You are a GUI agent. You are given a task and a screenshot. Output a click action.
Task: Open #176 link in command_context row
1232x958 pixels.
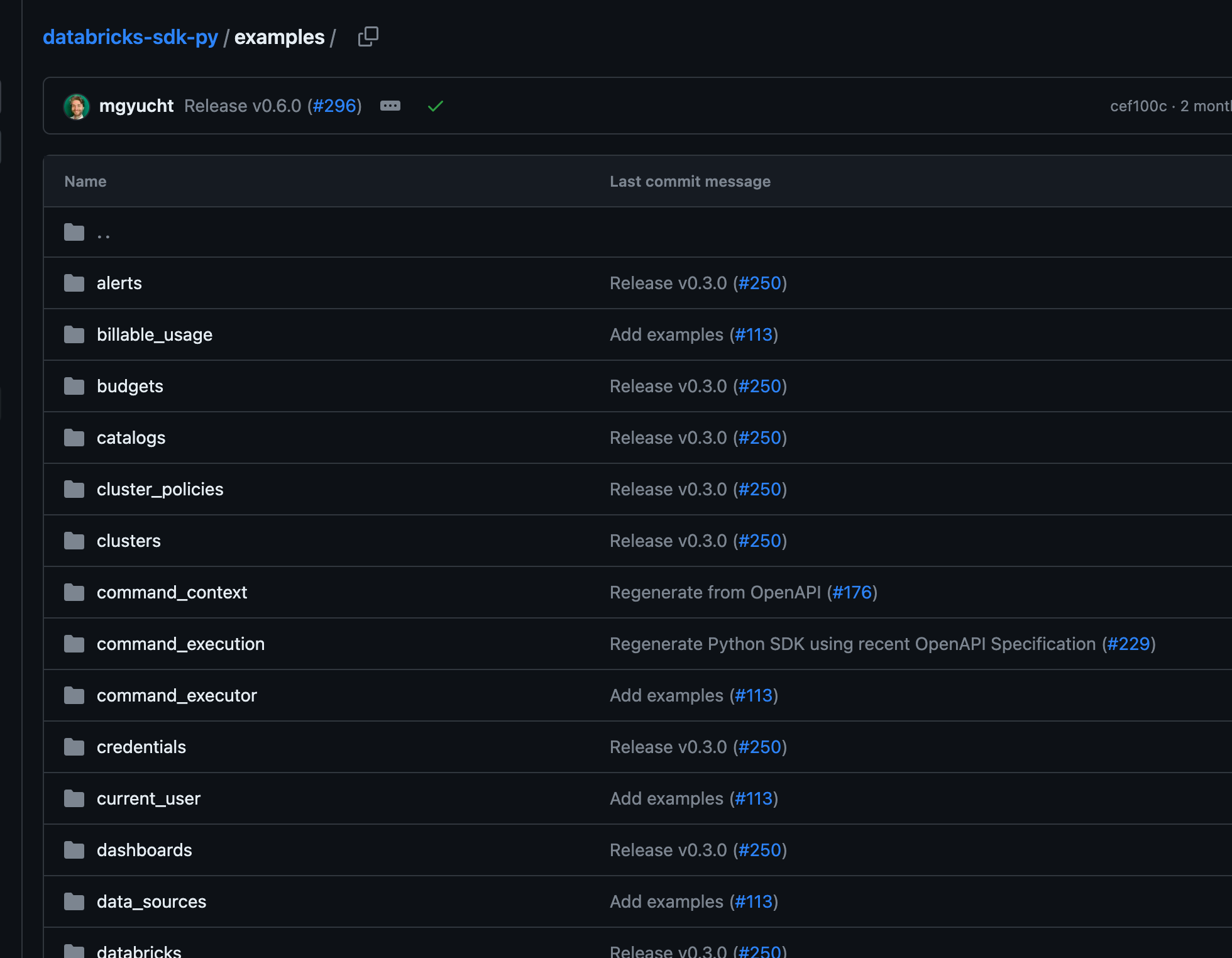pos(852,592)
